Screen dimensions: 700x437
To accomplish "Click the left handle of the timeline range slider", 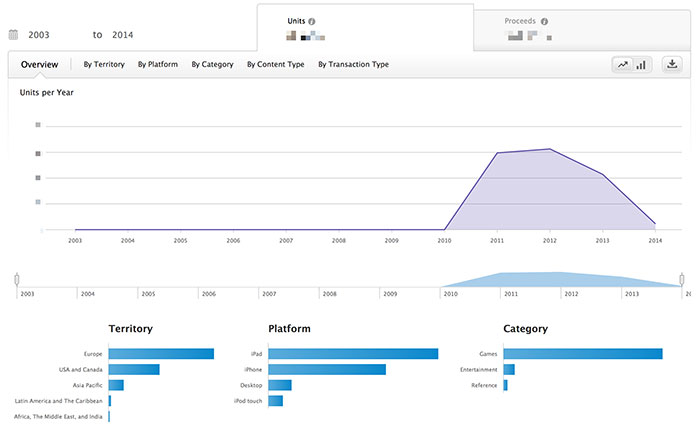I will pyautogui.click(x=17, y=279).
